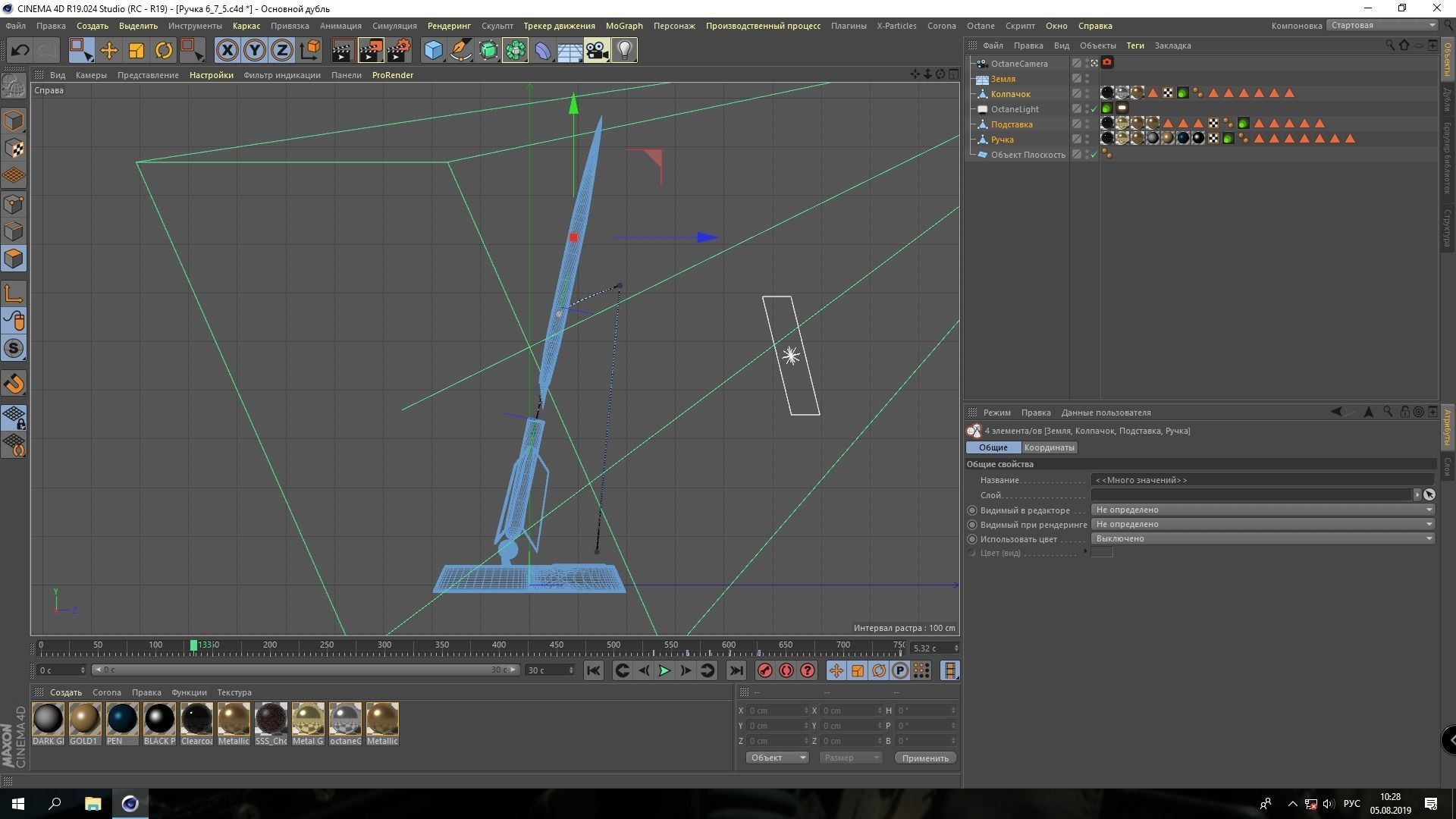This screenshot has height=819, width=1456.
Task: Toggle the Y axis lock
Action: 254,51
